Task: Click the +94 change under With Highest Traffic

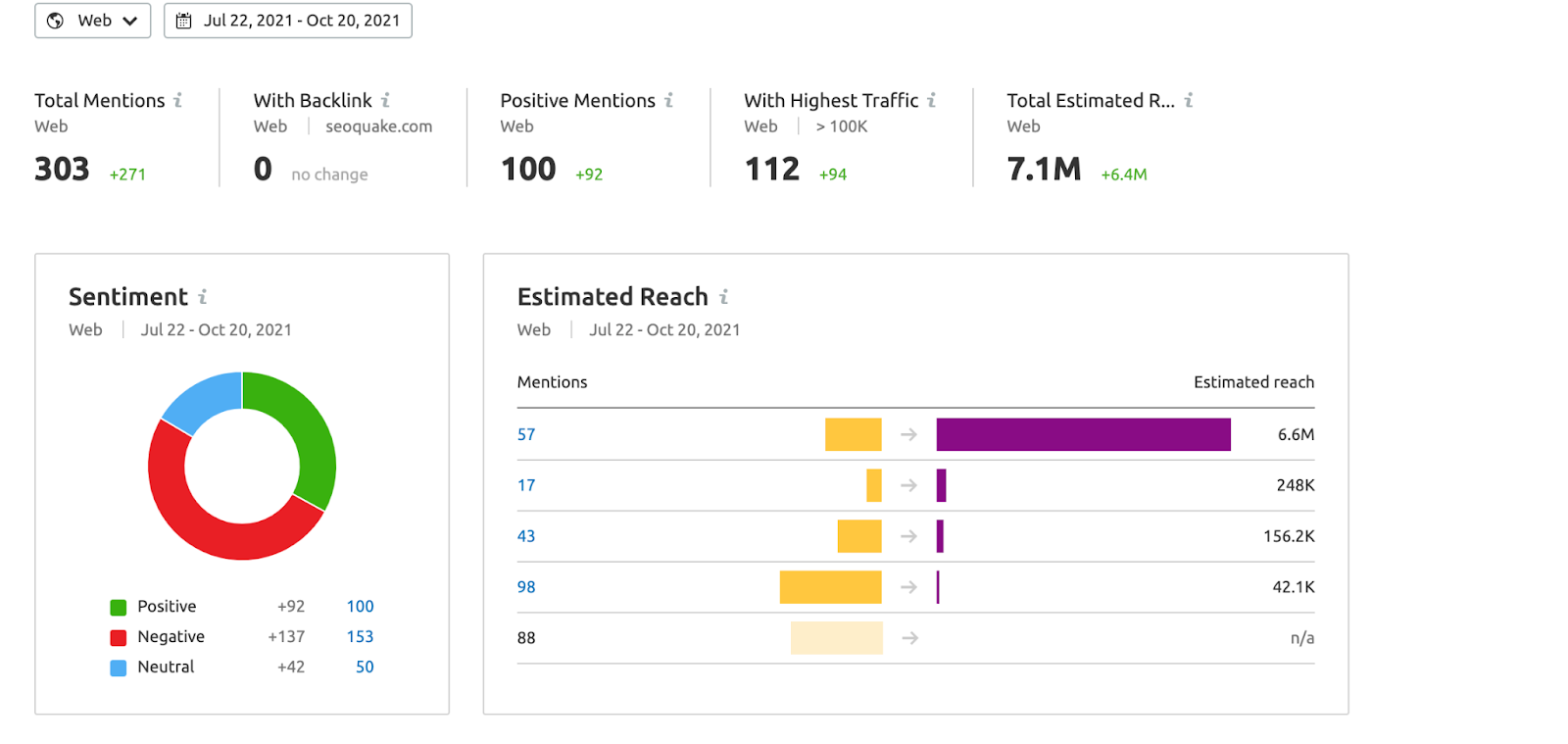Action: (x=833, y=174)
